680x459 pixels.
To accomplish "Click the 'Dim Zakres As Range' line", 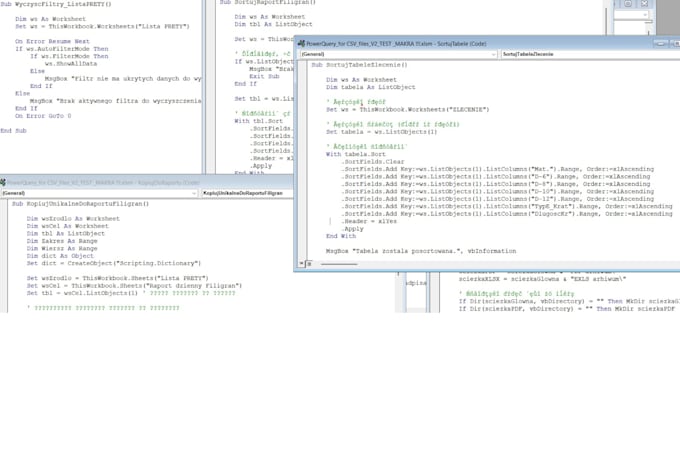I will pyautogui.click(x=62, y=241).
